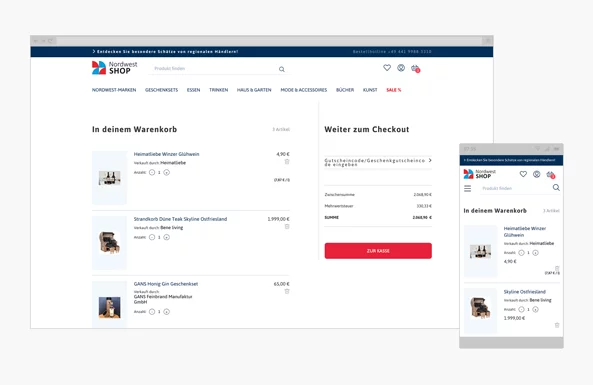Click the Nordwest Shop logo in desktop window
The height and width of the screenshot is (385, 593).
coord(115,68)
